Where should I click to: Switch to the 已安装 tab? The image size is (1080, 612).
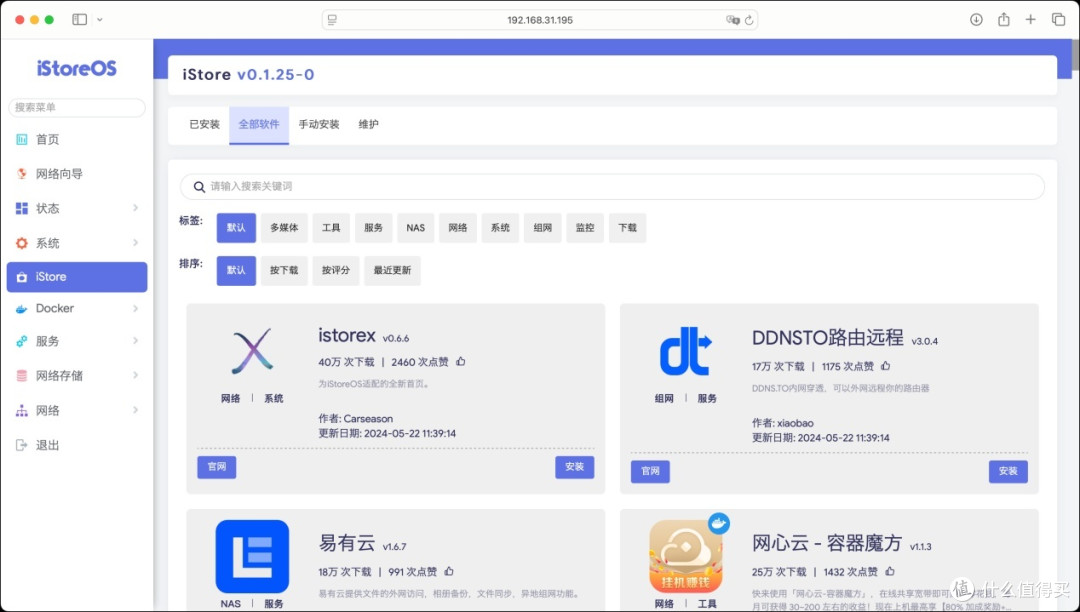(204, 125)
